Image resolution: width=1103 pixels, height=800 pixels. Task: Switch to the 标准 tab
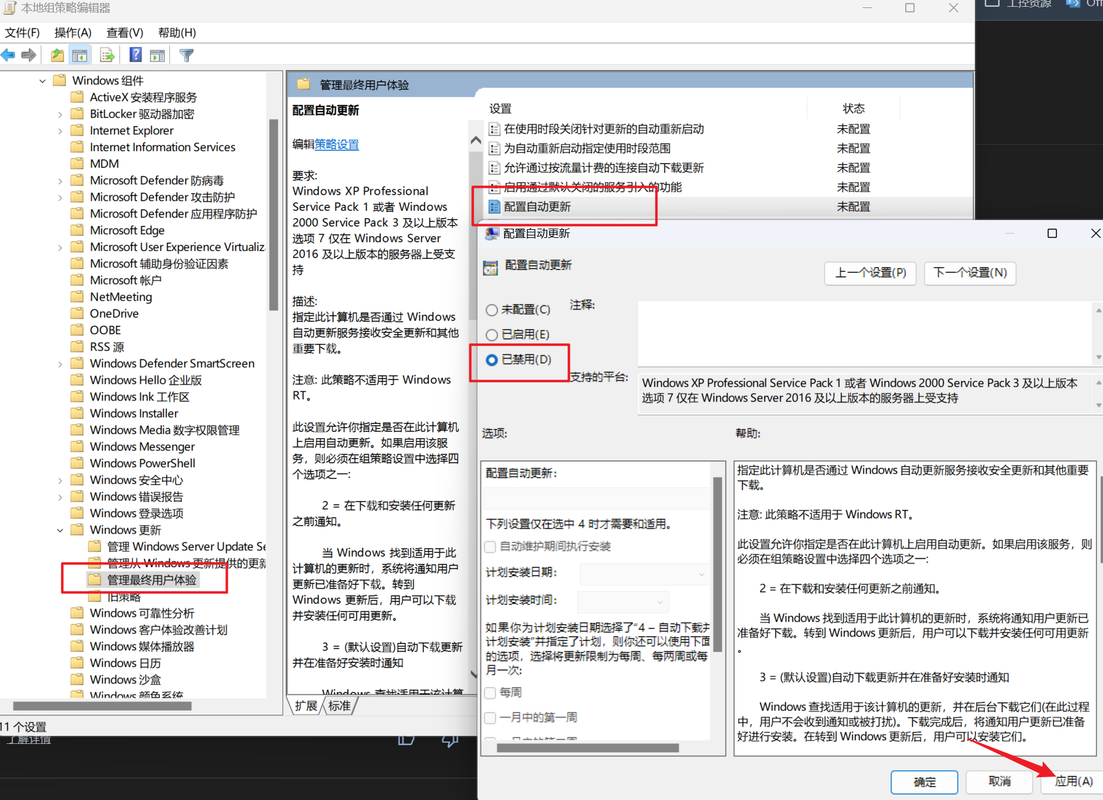click(339, 706)
